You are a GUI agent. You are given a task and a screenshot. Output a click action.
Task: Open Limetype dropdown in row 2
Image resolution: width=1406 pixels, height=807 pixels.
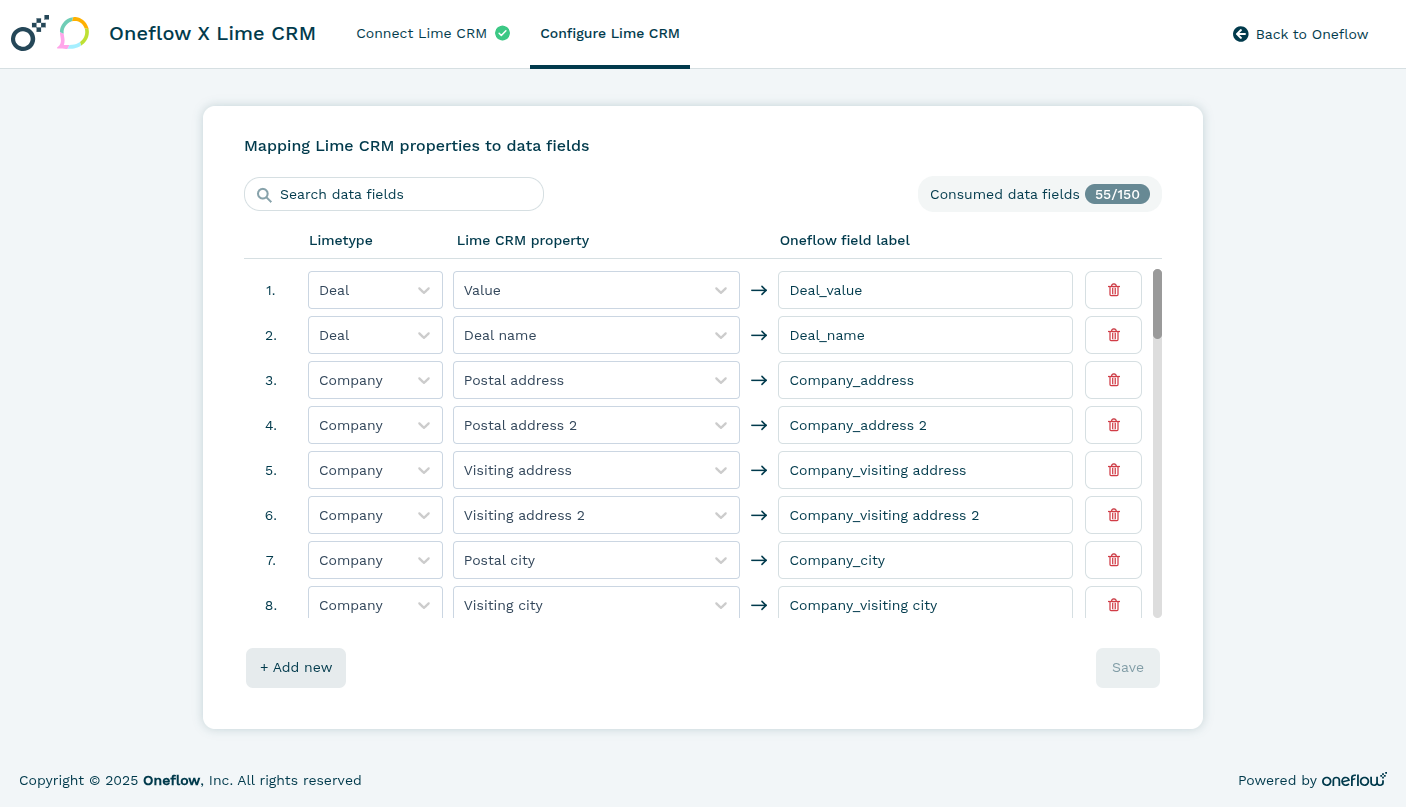tap(375, 335)
